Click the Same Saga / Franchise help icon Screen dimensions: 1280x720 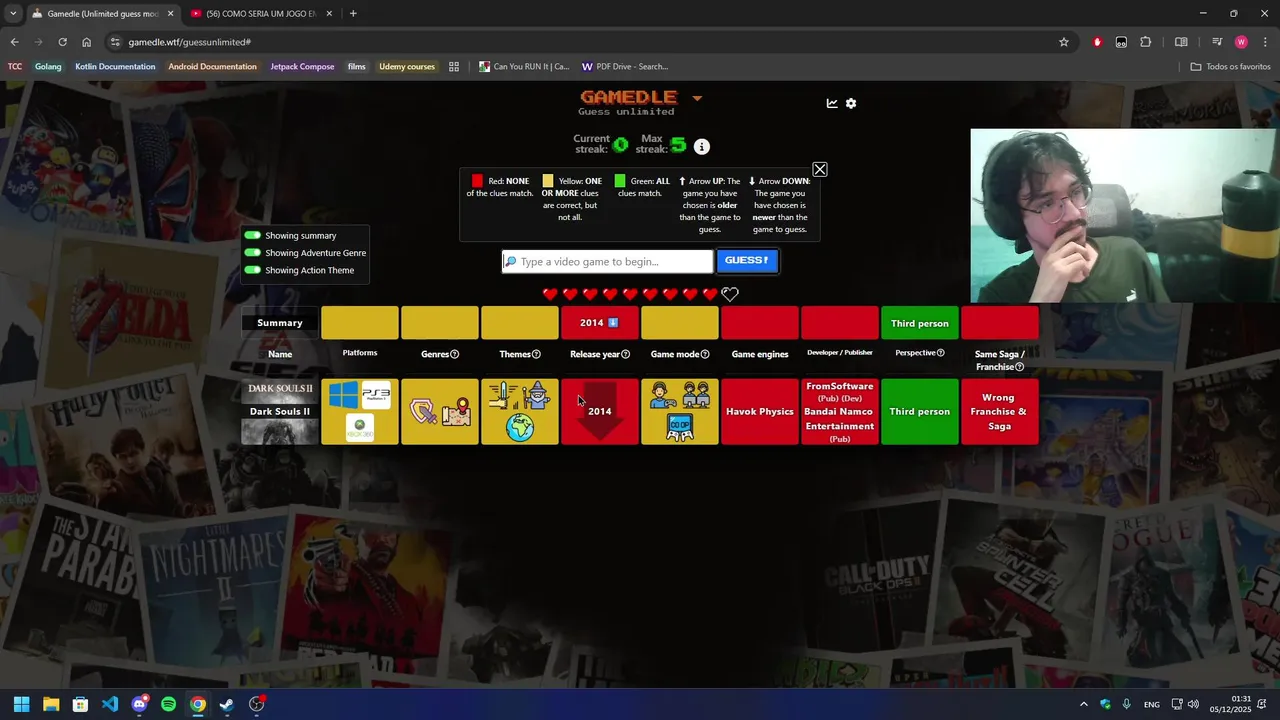1019,367
